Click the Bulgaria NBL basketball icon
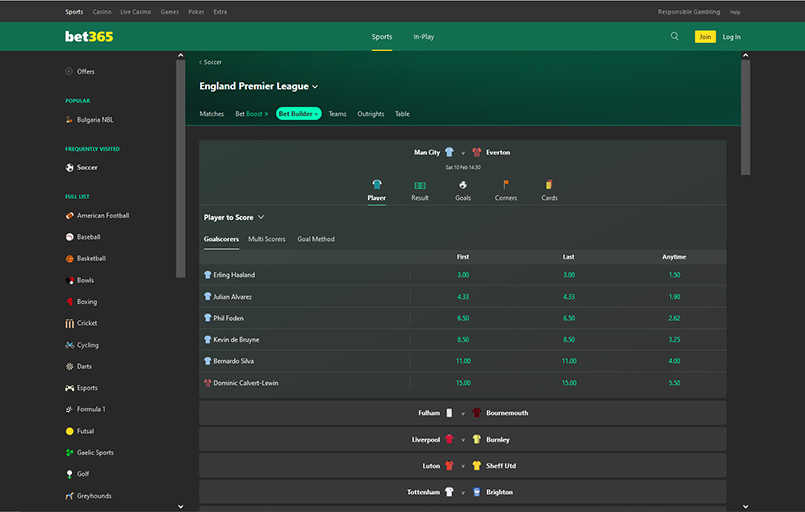Screen dimensions: 805x512 coord(69,120)
